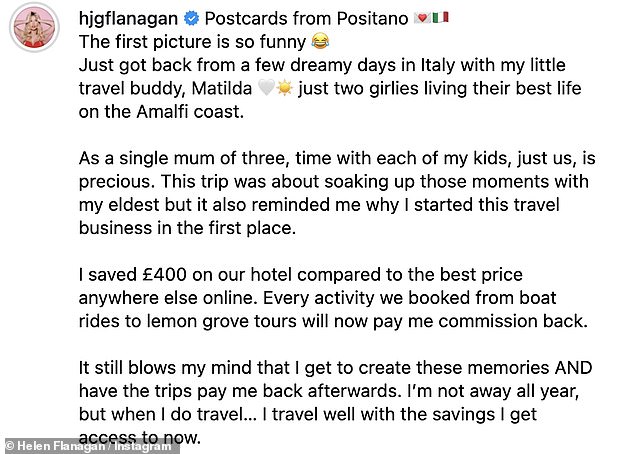Click the Helen Flanagan Instagram credit watermark
634x454 pixels.
coord(90,446)
